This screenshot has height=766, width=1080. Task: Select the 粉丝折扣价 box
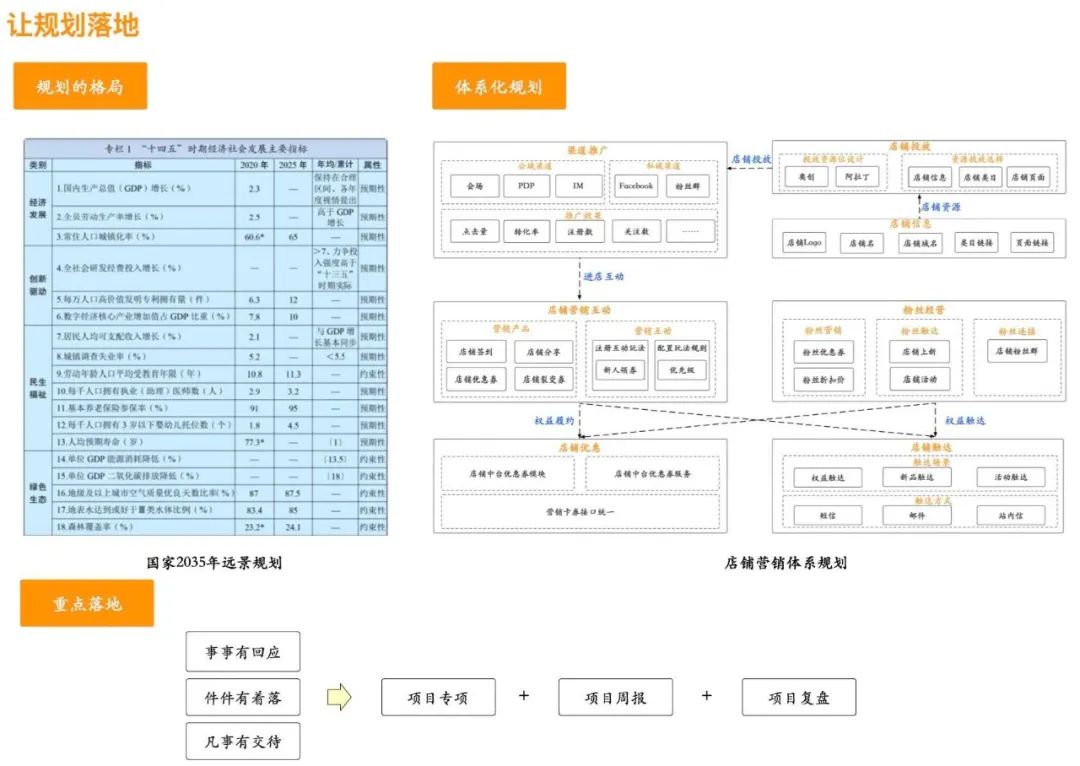823,380
